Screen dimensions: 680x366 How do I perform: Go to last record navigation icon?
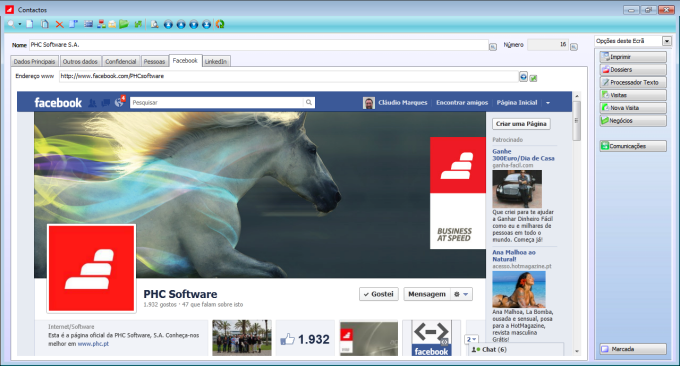[206, 24]
